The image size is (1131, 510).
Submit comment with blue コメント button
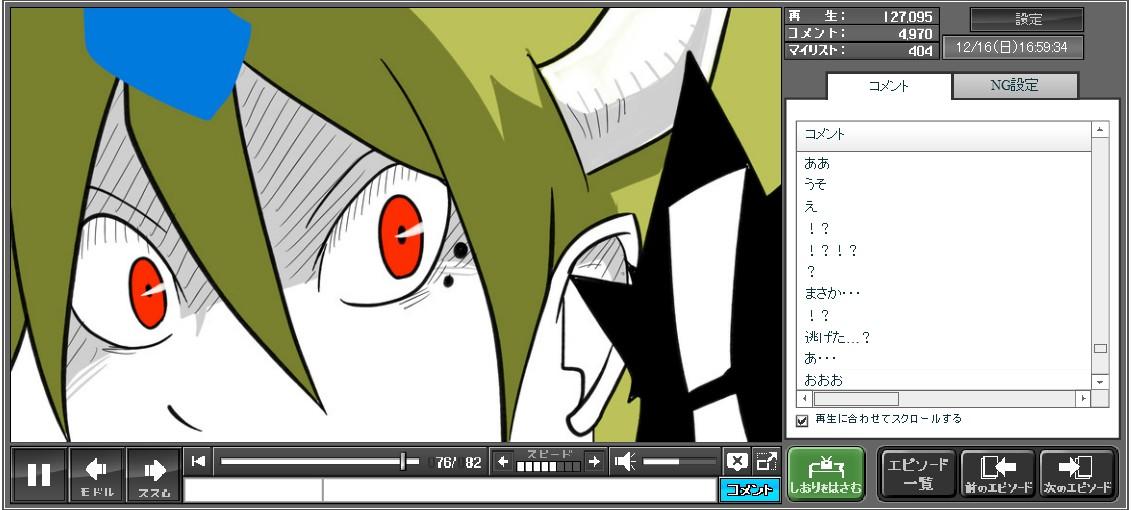pos(749,490)
